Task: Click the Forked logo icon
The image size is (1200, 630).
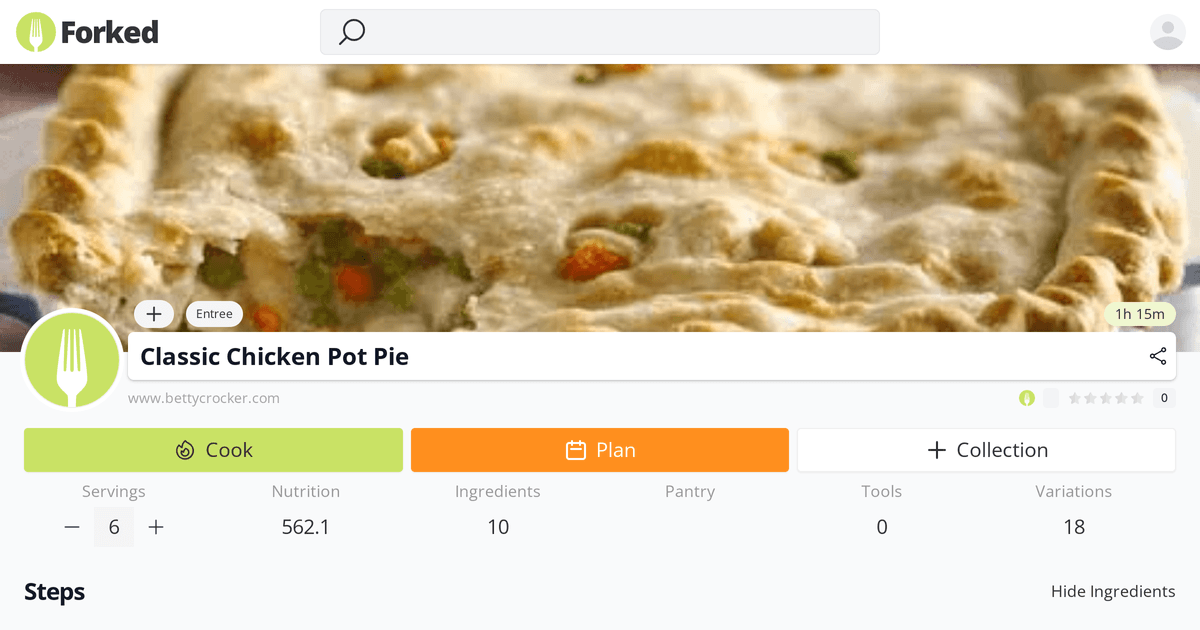Action: [x=36, y=32]
